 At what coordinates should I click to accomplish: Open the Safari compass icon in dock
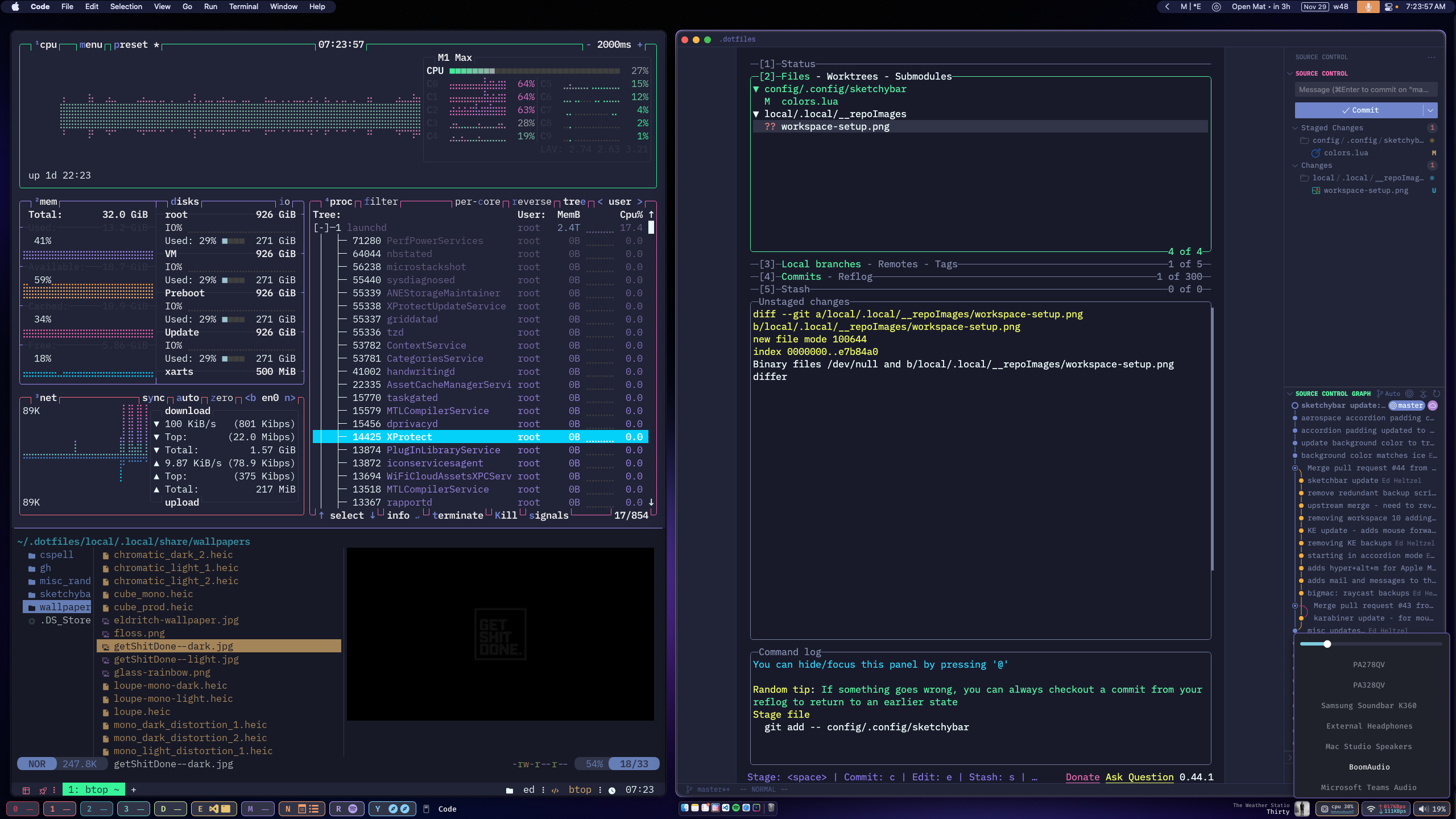746,808
